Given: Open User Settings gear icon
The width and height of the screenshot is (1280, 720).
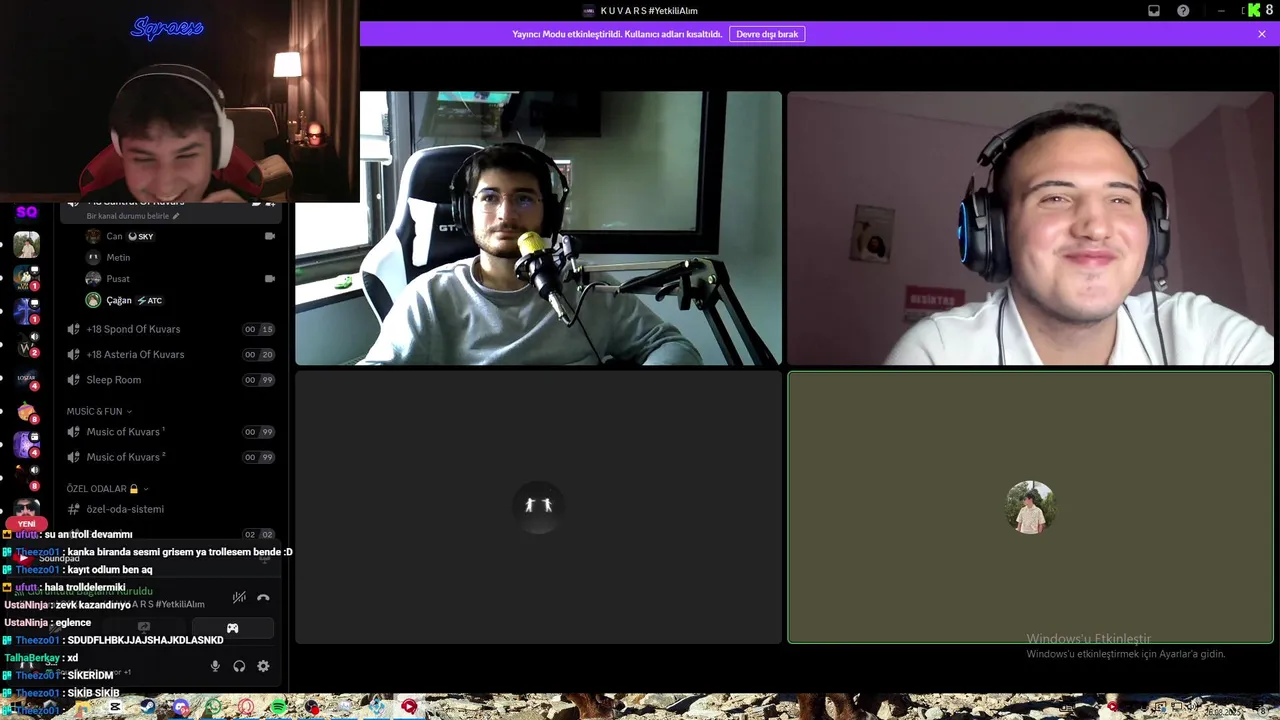Looking at the screenshot, I should click(x=263, y=666).
